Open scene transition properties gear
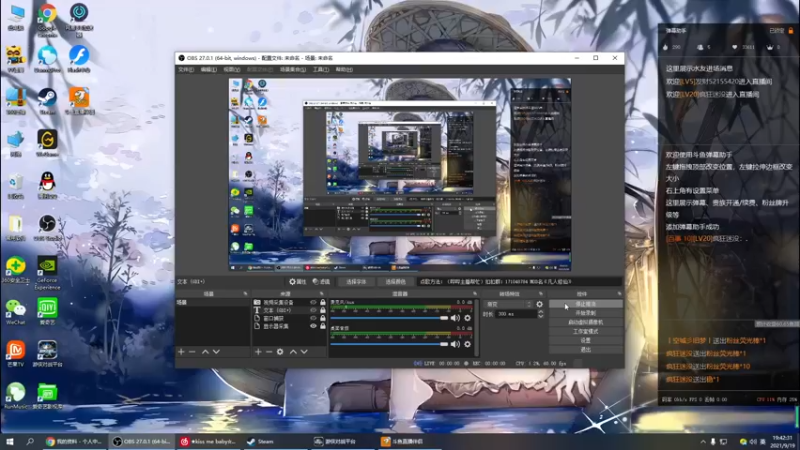The image size is (800, 450). [x=540, y=304]
